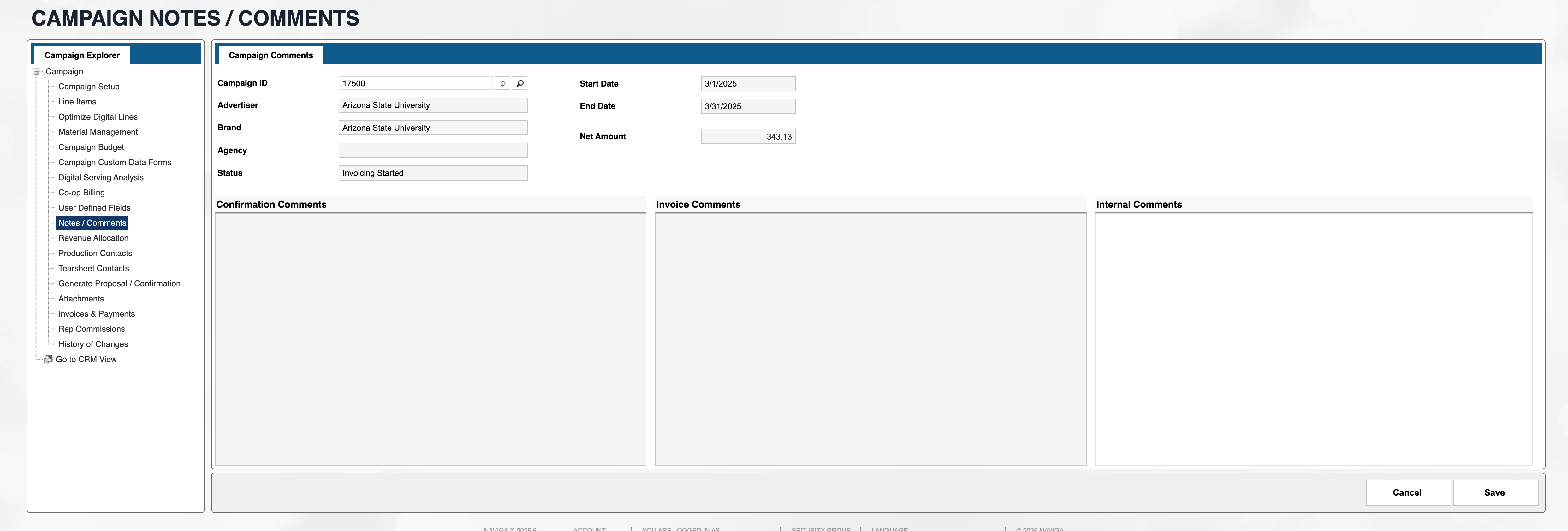
Task: Go to Invoices & Payments
Action: [97, 313]
